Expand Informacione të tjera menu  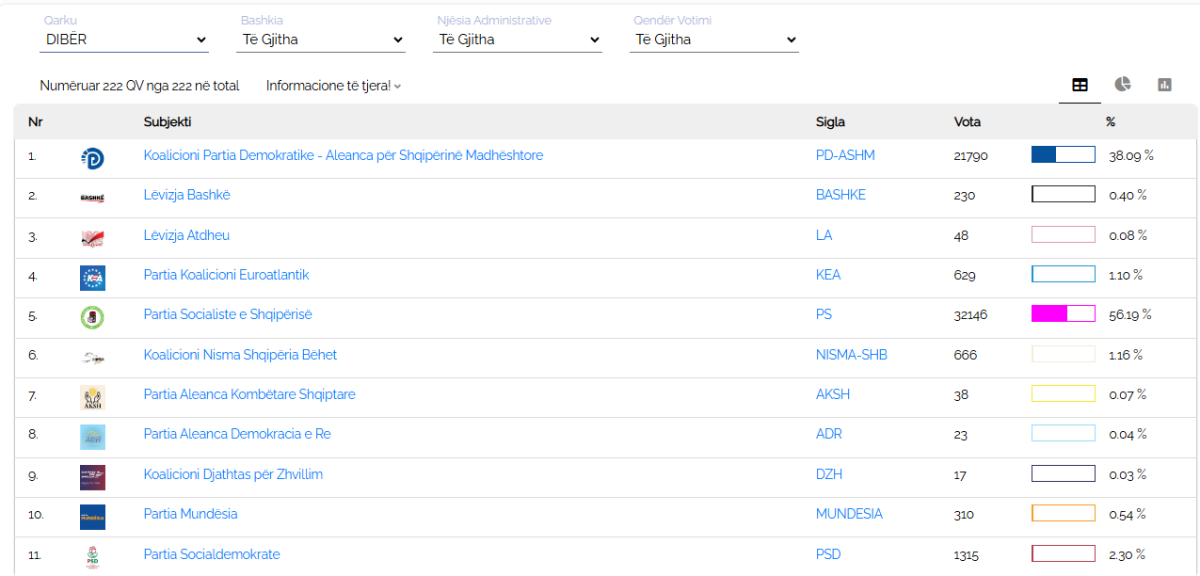[x=333, y=86]
